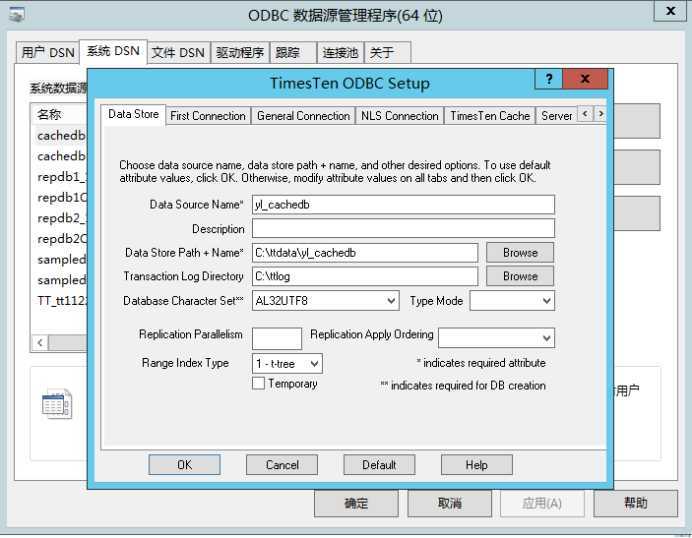Click the Replication Parallelism field
692x538 pixels.
coord(277,338)
